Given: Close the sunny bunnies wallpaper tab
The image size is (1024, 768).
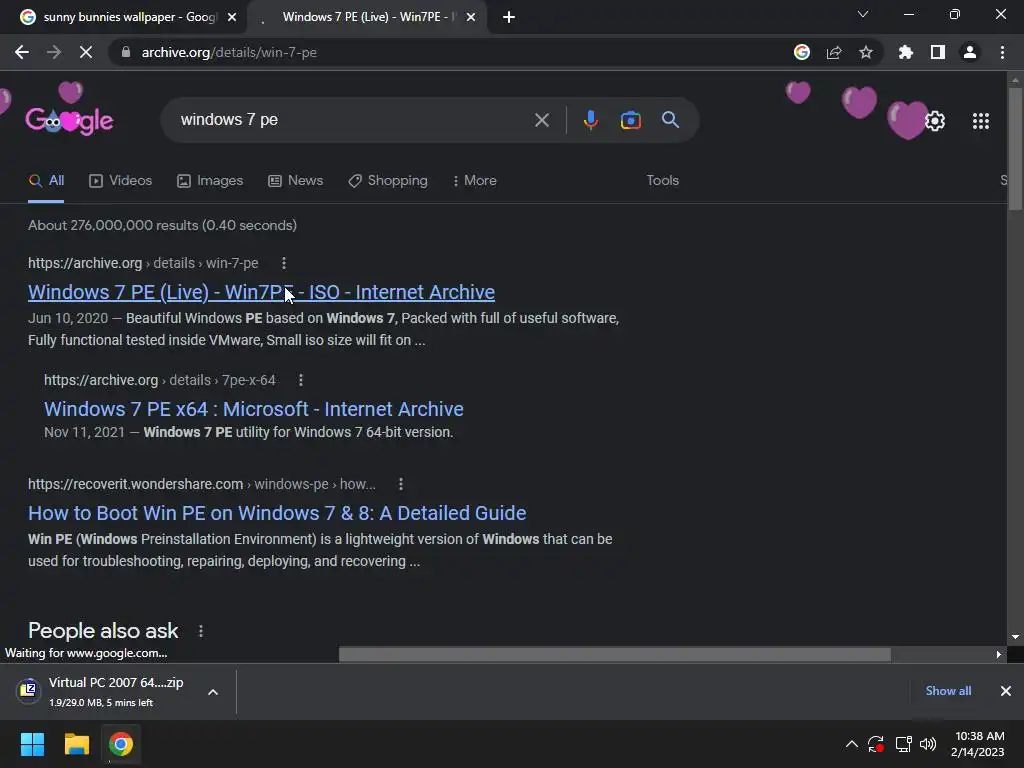Looking at the screenshot, I should click(x=232, y=17).
